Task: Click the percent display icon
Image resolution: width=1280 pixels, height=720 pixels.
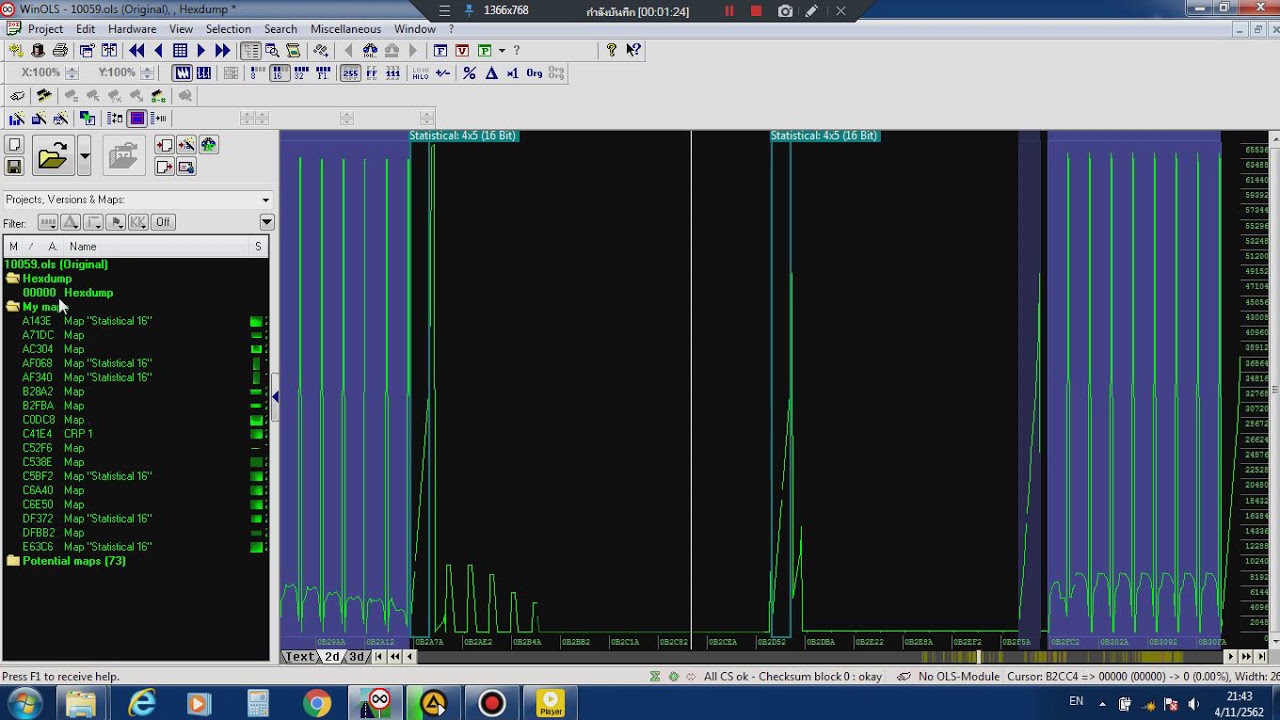Action: 469,73
